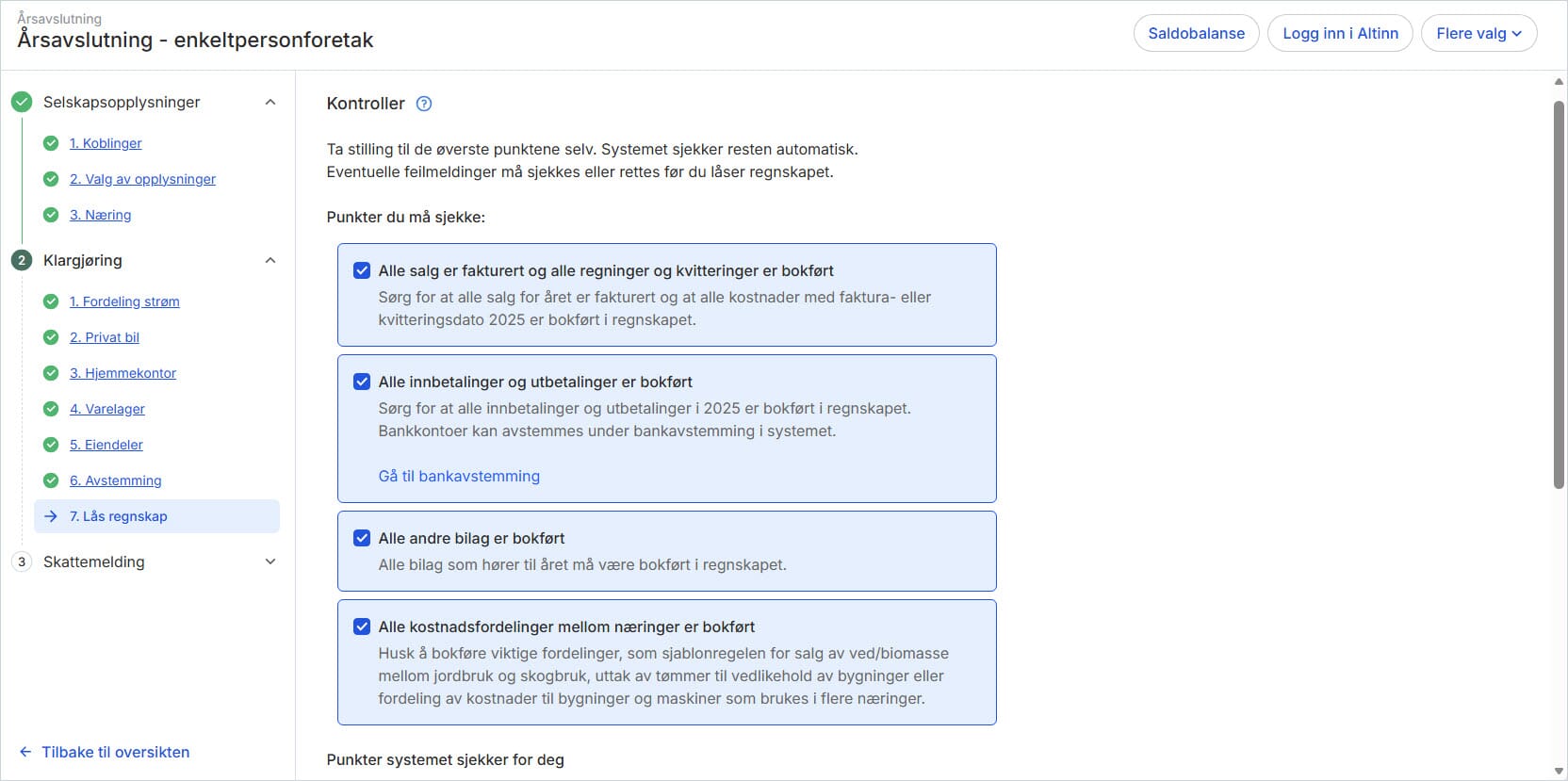Viewport: 1568px width, 781px height.
Task: Click the step 2 circle icon for Klargjøring
Action: 22,260
